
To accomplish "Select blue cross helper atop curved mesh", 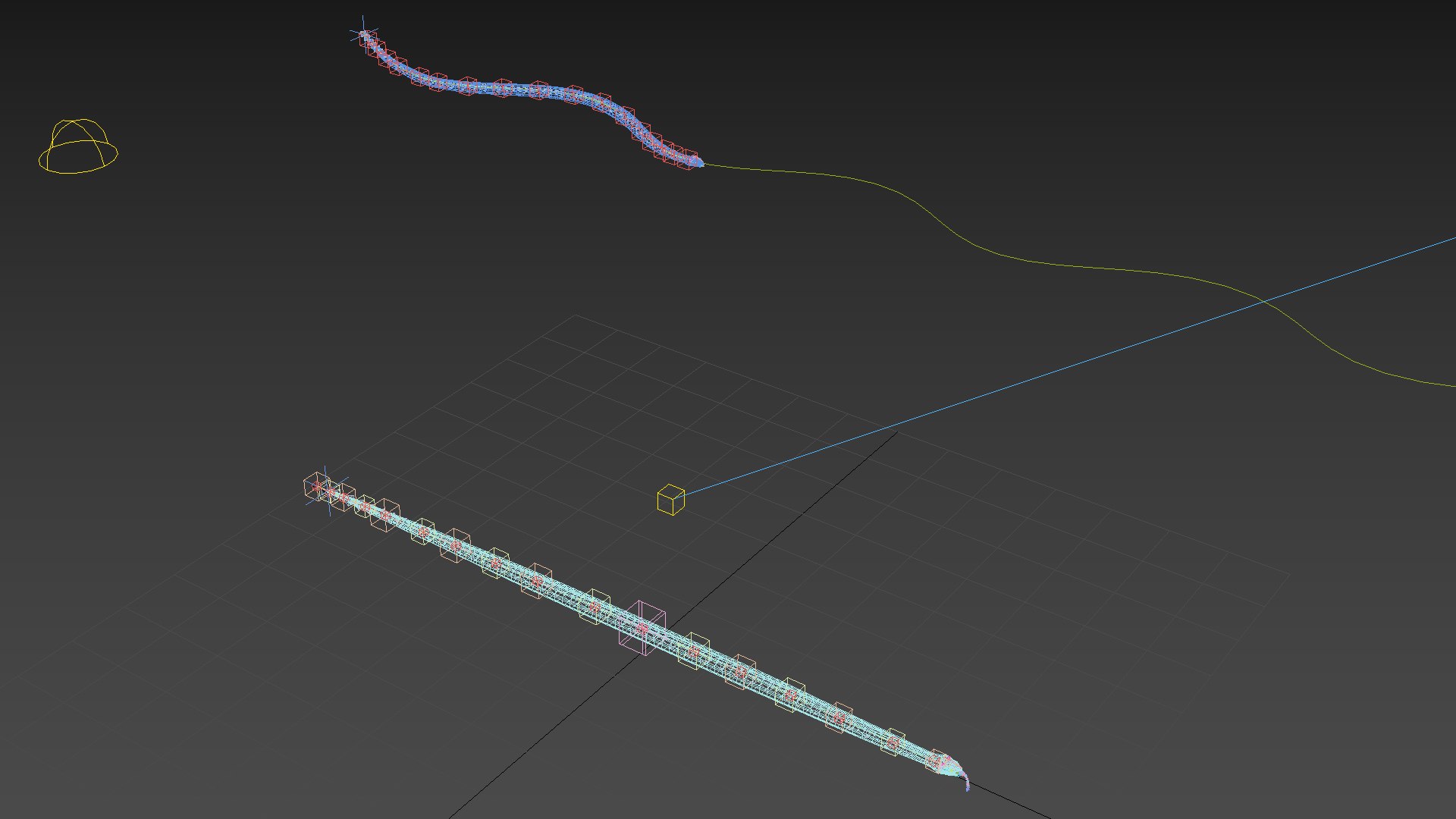I will [363, 33].
